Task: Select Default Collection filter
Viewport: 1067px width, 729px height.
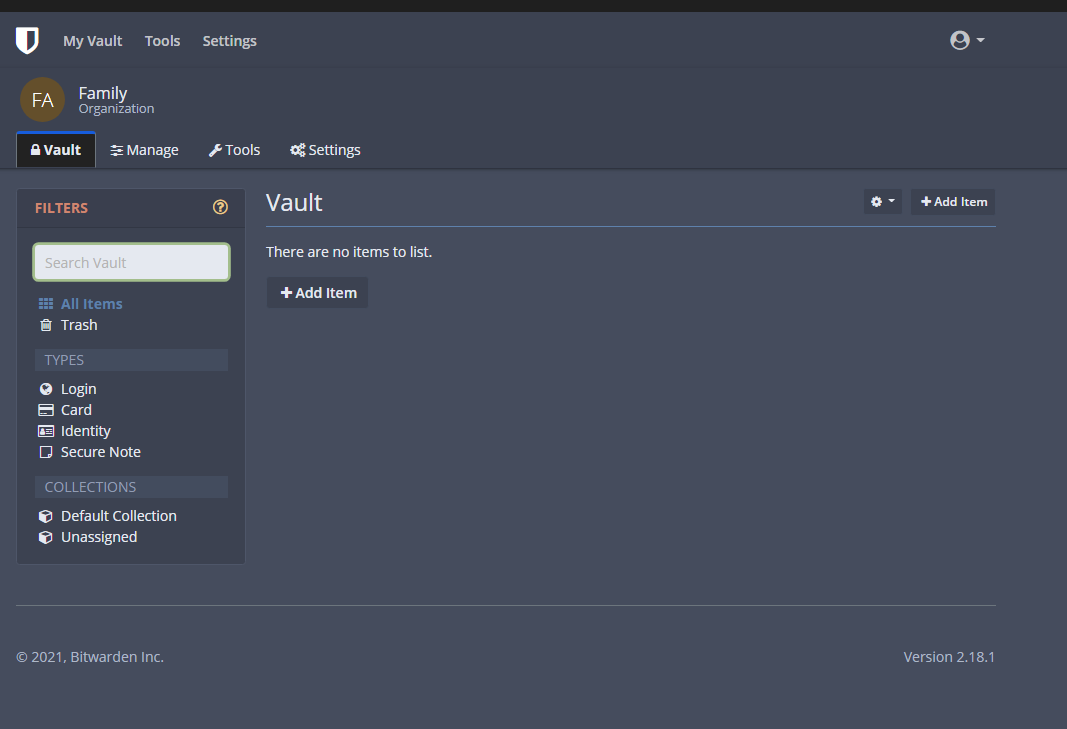Action: (108, 516)
